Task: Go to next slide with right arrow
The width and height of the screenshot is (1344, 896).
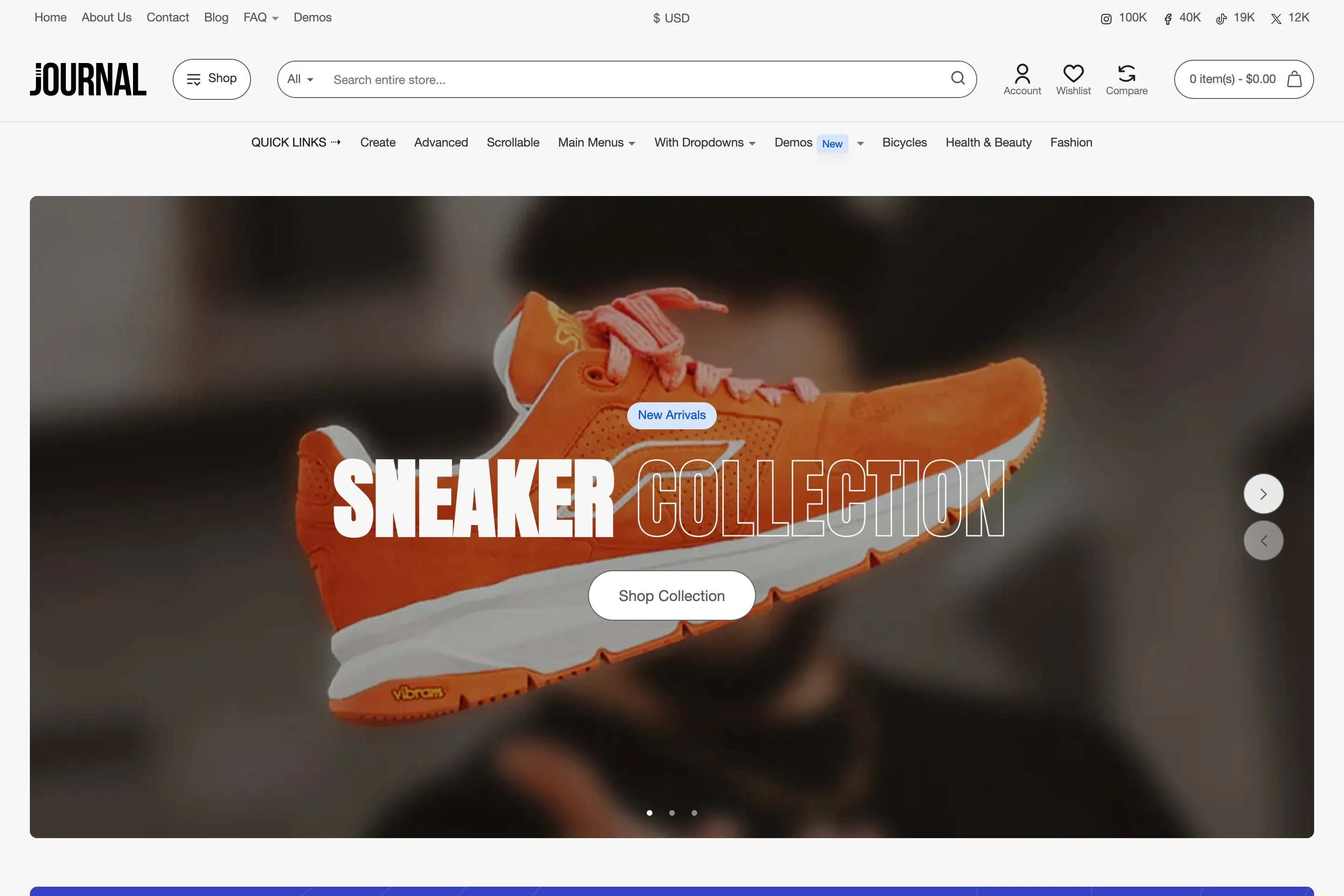Action: click(x=1263, y=494)
